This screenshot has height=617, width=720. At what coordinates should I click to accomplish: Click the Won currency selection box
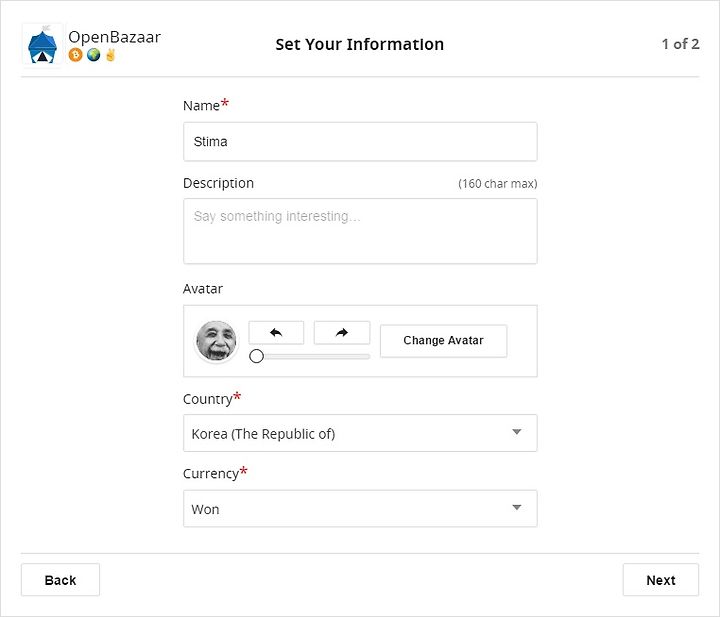(360, 508)
